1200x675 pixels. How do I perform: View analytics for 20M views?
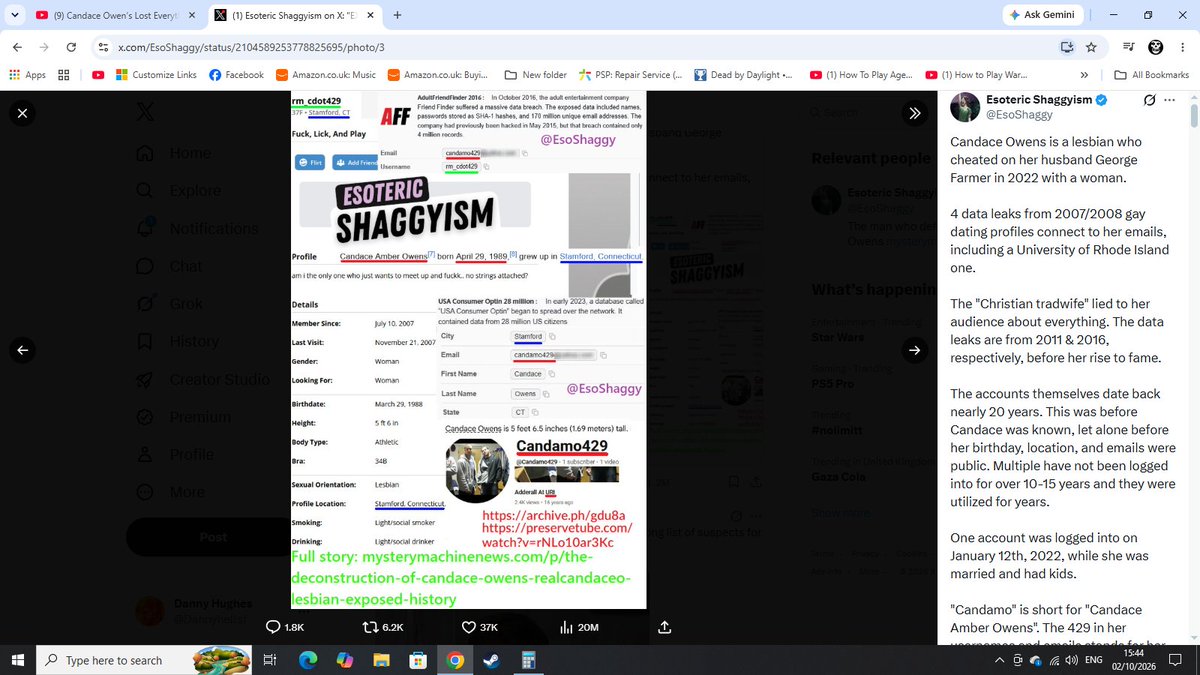[x=580, y=627]
